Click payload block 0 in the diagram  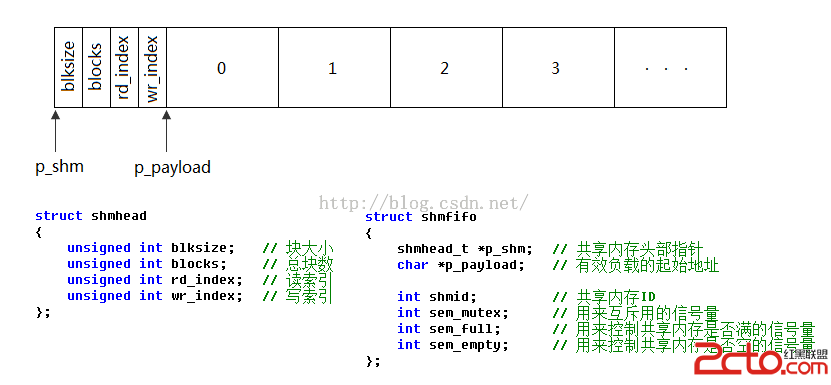pyautogui.click(x=223, y=67)
